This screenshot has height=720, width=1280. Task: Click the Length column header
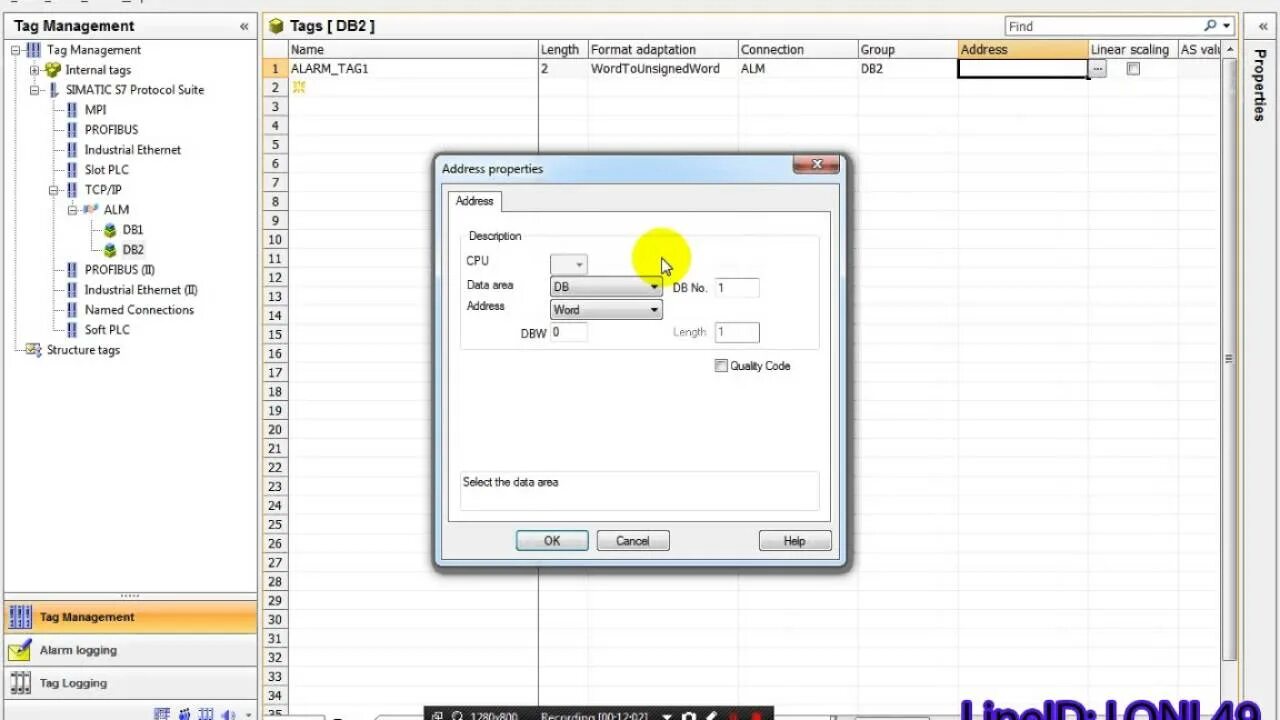coord(563,49)
